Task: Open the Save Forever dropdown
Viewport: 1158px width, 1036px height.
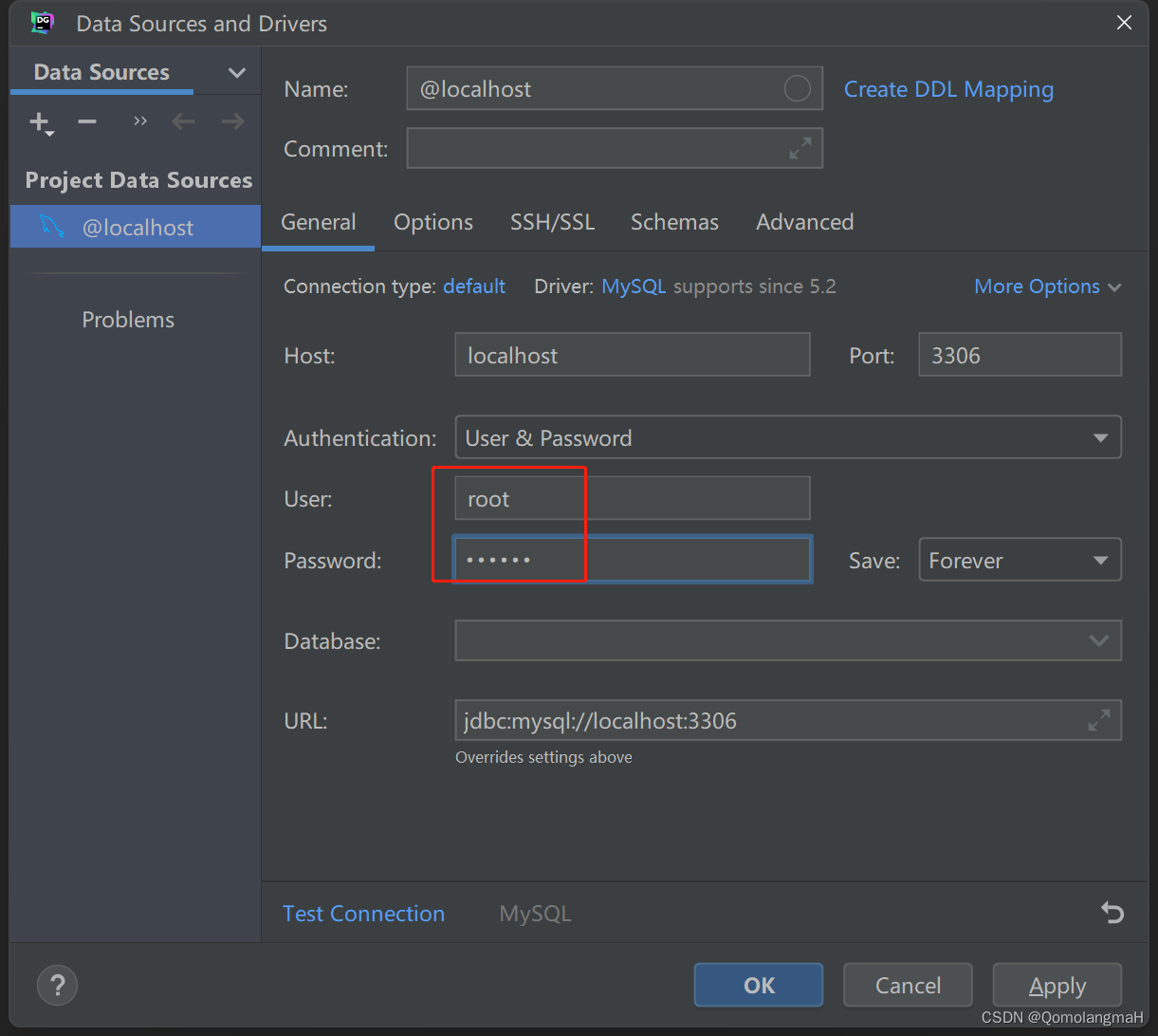Action: pyautogui.click(x=1020, y=560)
